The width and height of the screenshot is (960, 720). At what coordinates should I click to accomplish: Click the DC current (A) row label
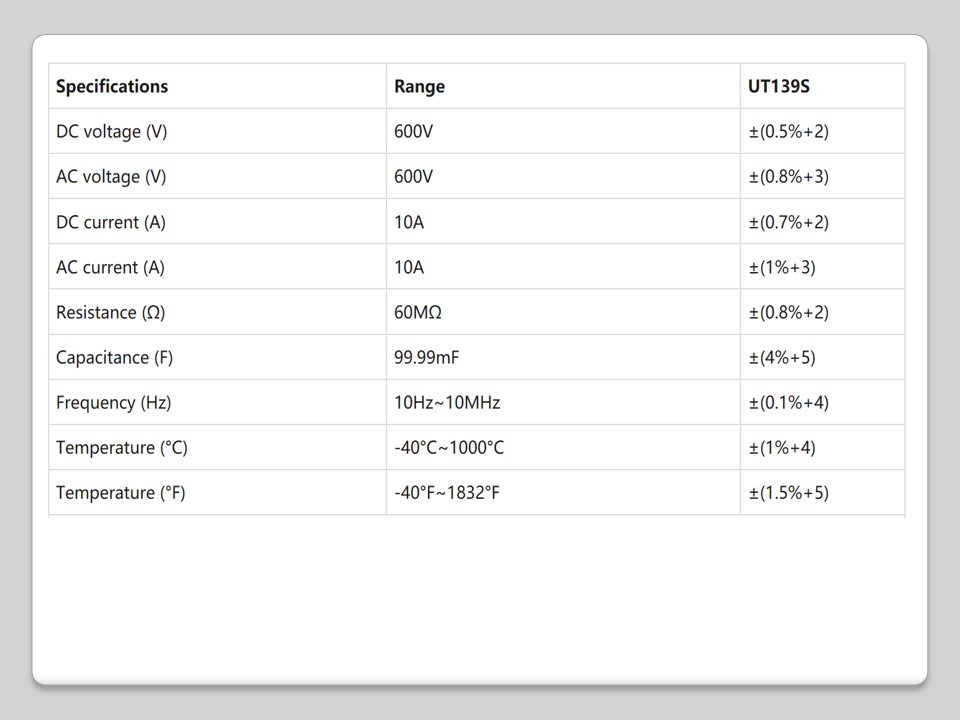[111, 222]
